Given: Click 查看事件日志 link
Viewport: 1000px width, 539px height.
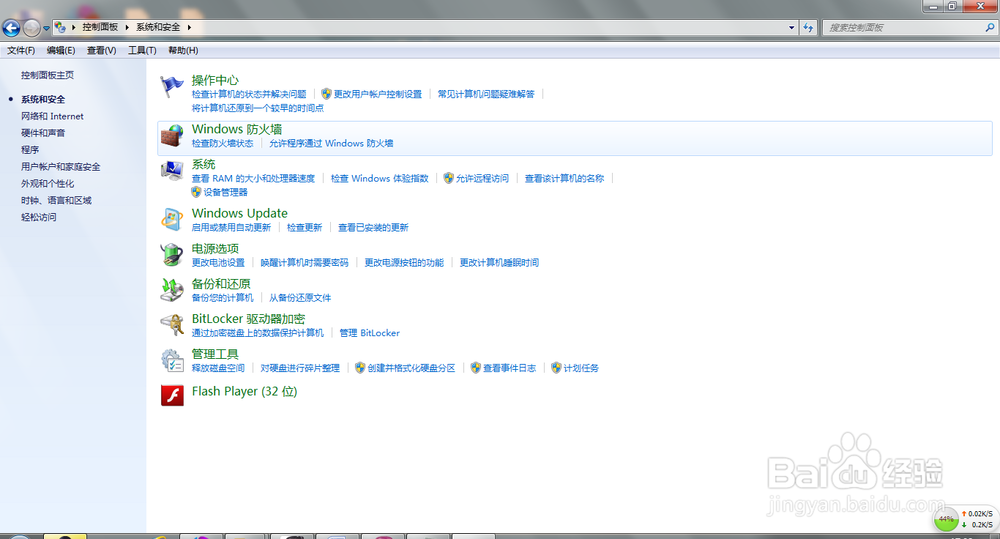Looking at the screenshot, I should click(x=510, y=368).
